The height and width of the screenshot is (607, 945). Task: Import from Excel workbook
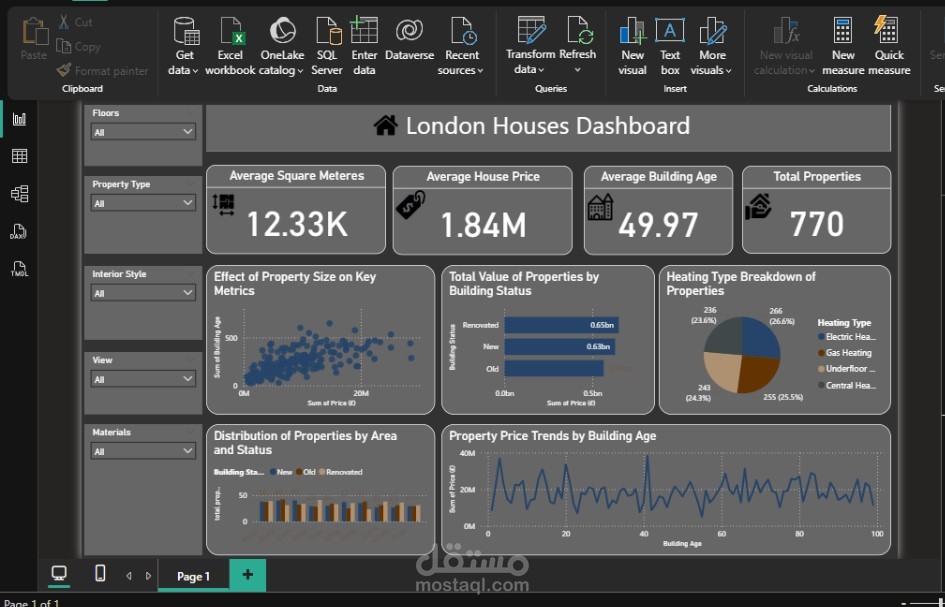pyautogui.click(x=231, y=32)
